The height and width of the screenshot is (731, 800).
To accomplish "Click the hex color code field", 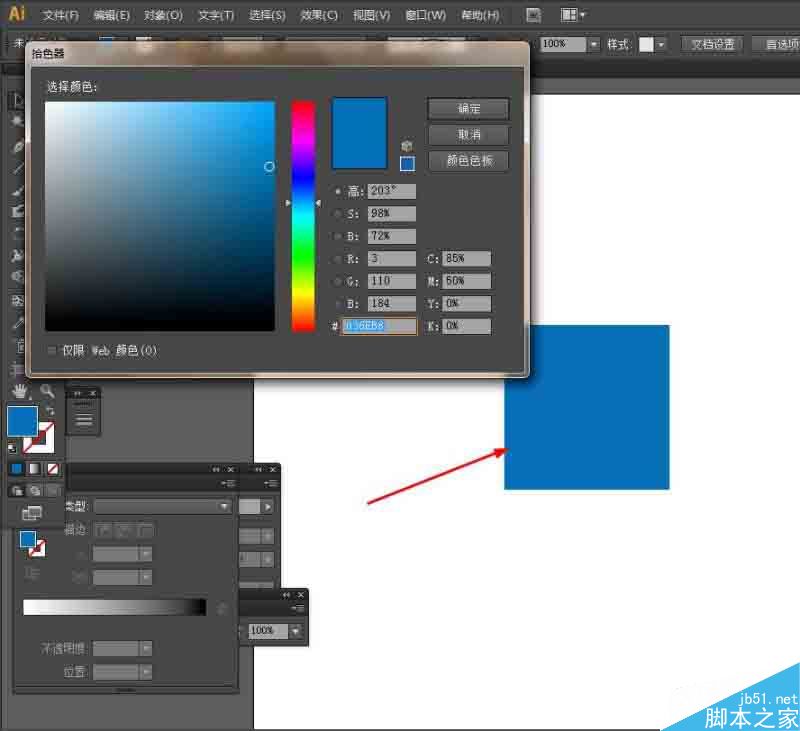I will [x=379, y=326].
